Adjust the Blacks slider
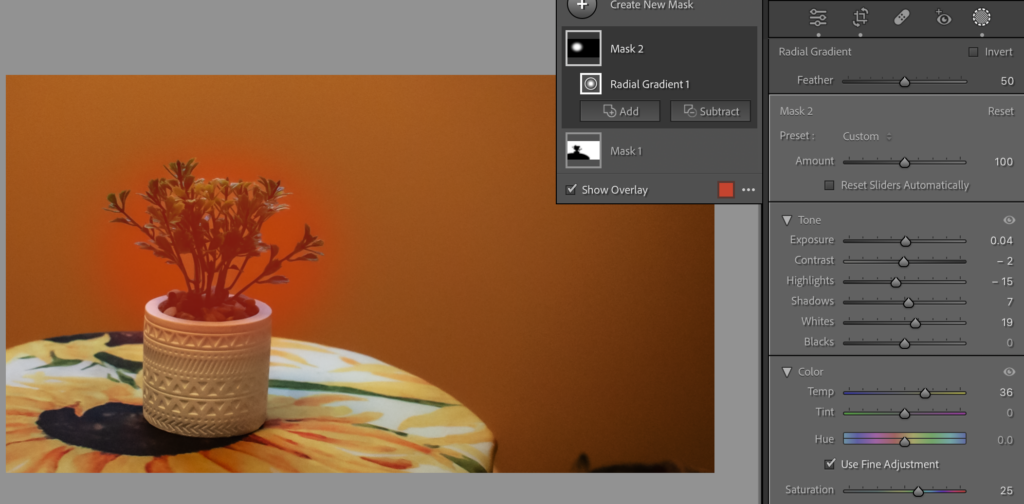The width and height of the screenshot is (1024, 504). (904, 343)
